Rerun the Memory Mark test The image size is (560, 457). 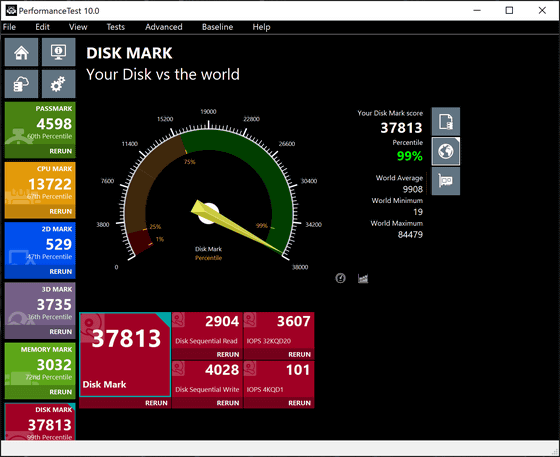[61, 392]
